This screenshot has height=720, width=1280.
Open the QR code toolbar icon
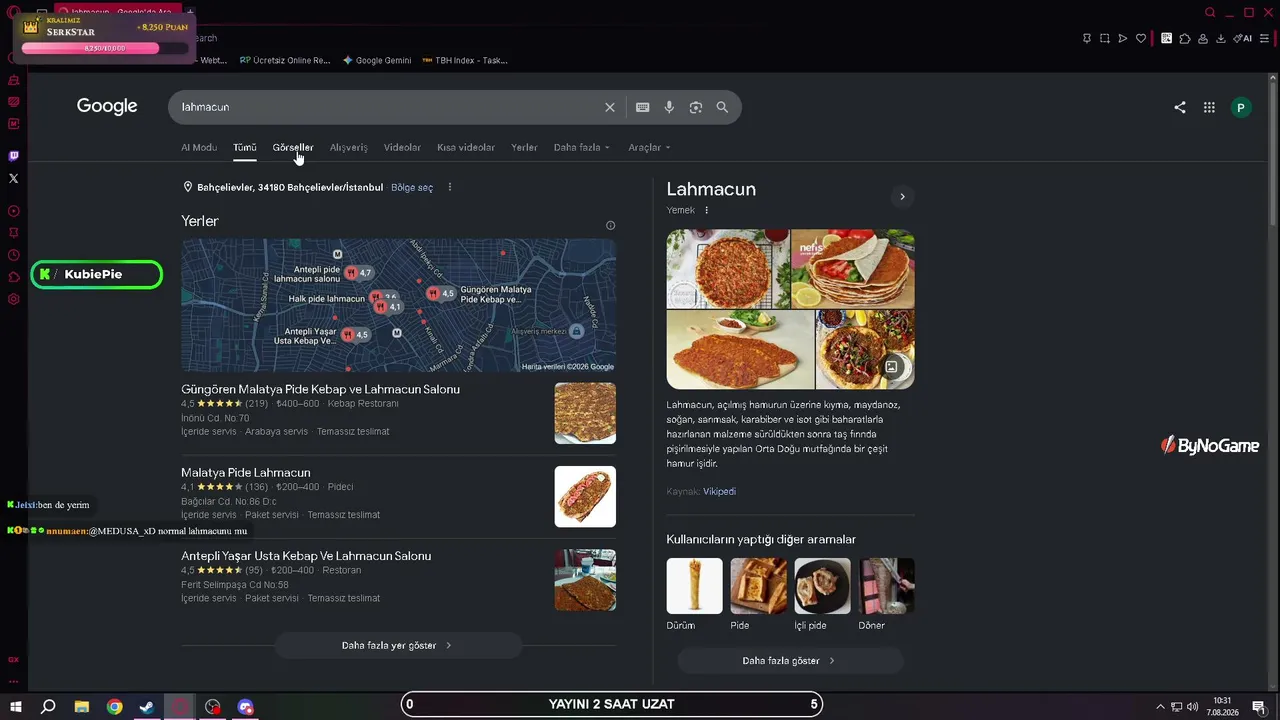coord(1166,38)
